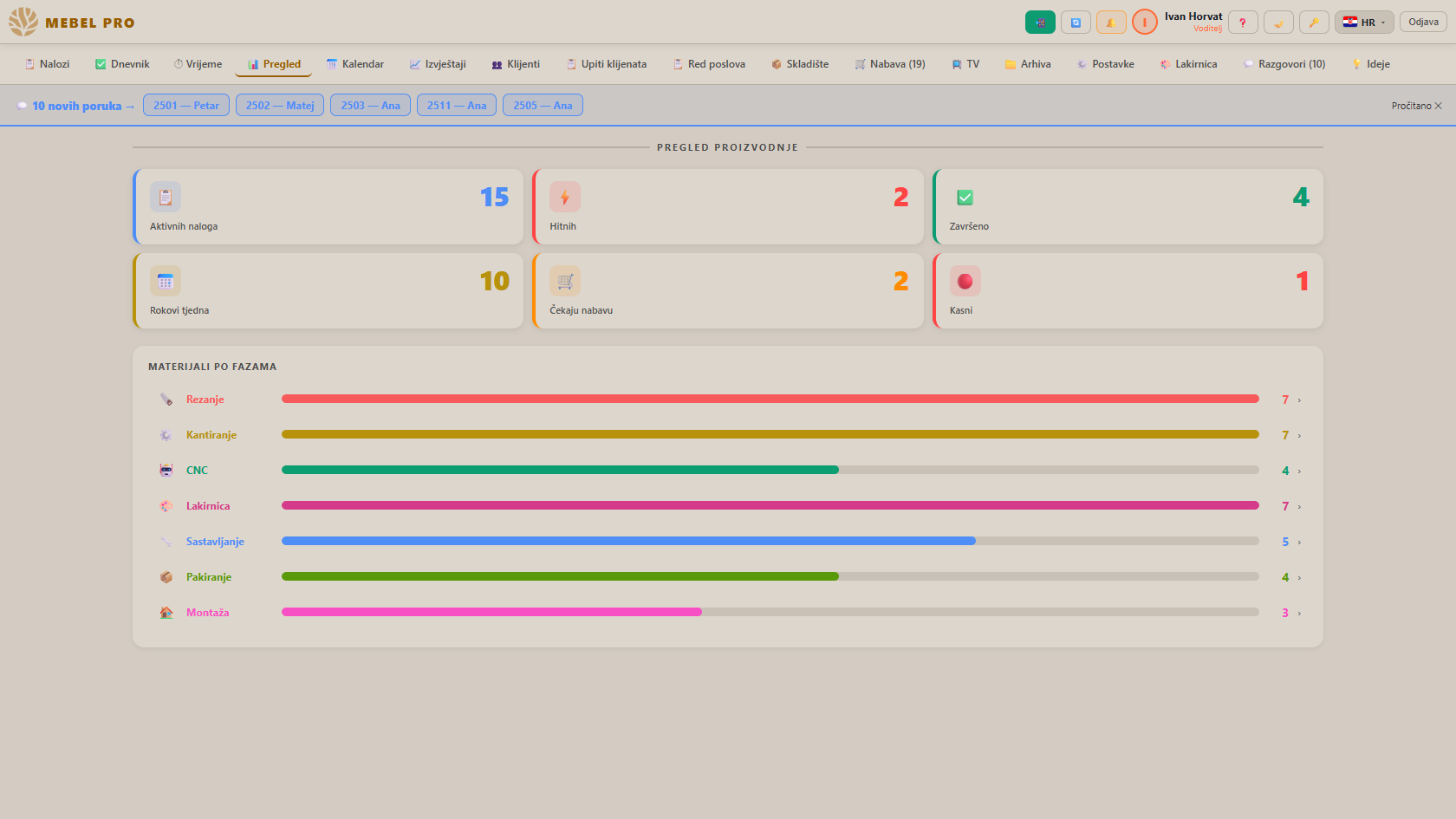Click the Odjava logout button
The image size is (1456, 819).
tap(1423, 22)
